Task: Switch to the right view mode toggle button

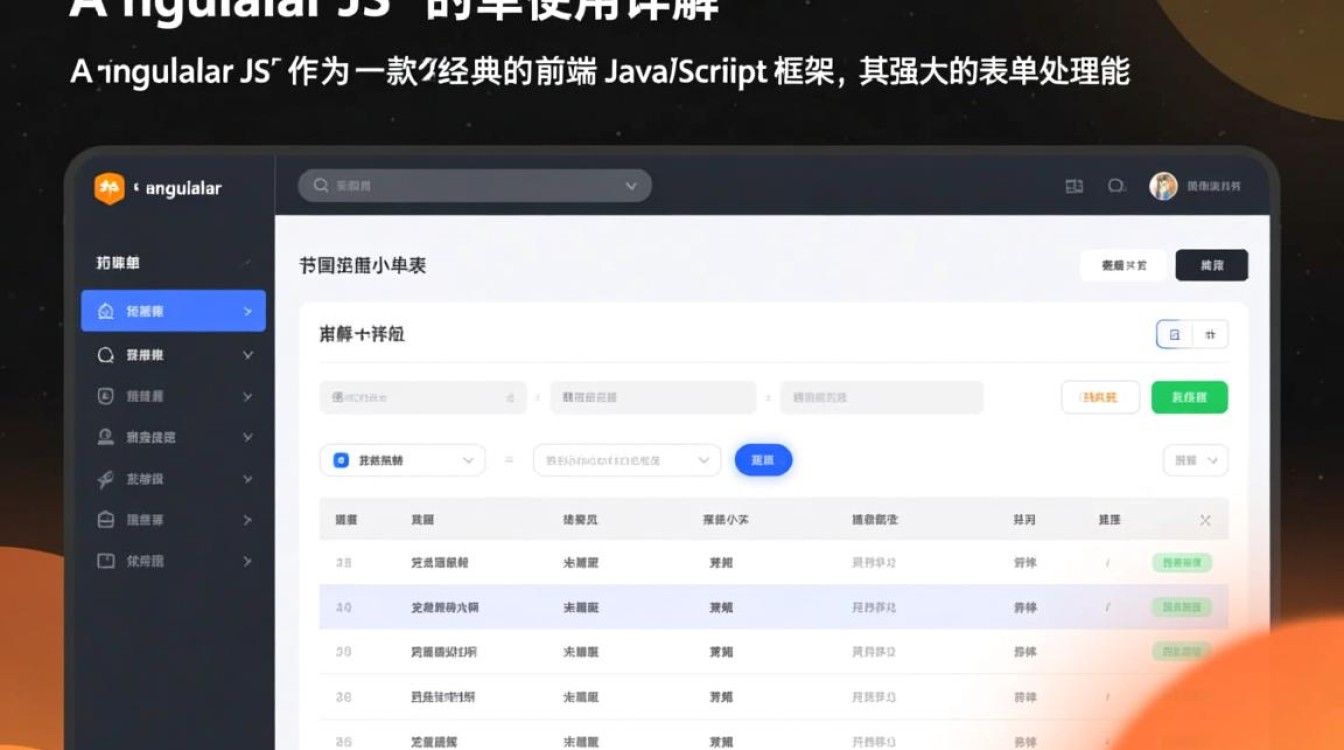Action: (1210, 335)
